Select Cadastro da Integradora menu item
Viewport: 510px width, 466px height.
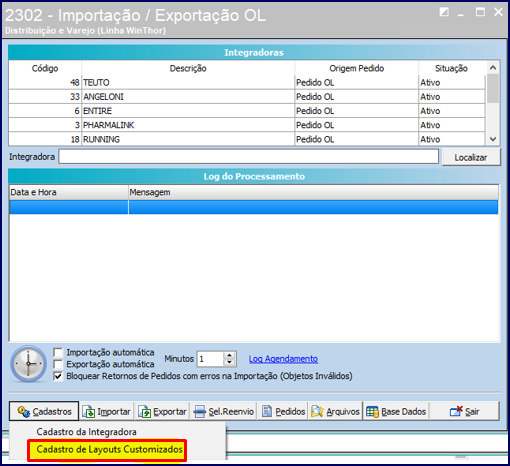pyautogui.click(x=86, y=432)
